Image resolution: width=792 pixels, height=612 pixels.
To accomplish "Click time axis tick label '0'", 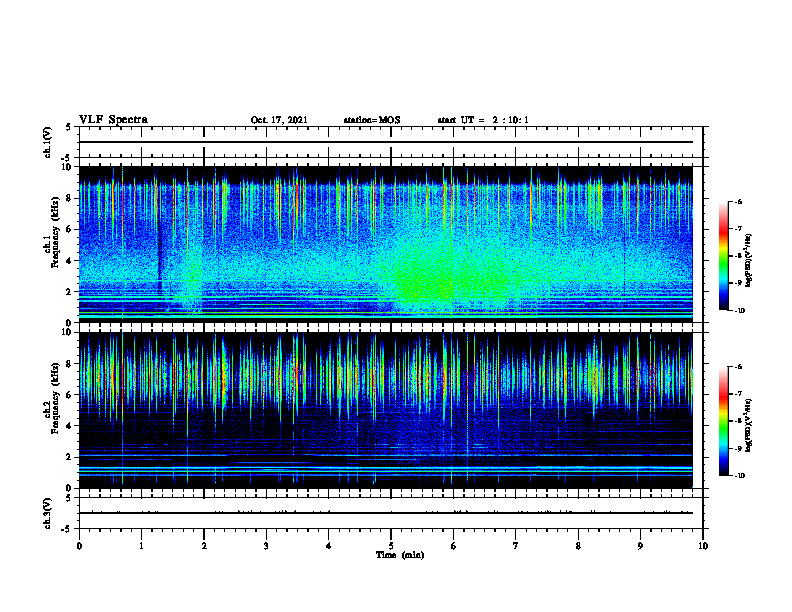I will [x=79, y=546].
